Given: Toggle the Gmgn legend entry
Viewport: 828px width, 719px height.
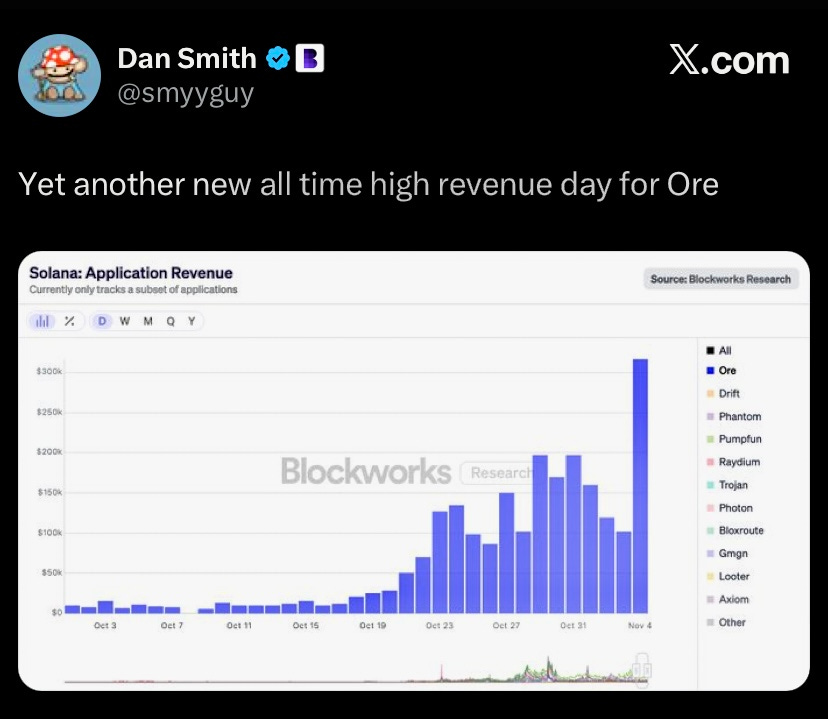Looking at the screenshot, I should [728, 553].
